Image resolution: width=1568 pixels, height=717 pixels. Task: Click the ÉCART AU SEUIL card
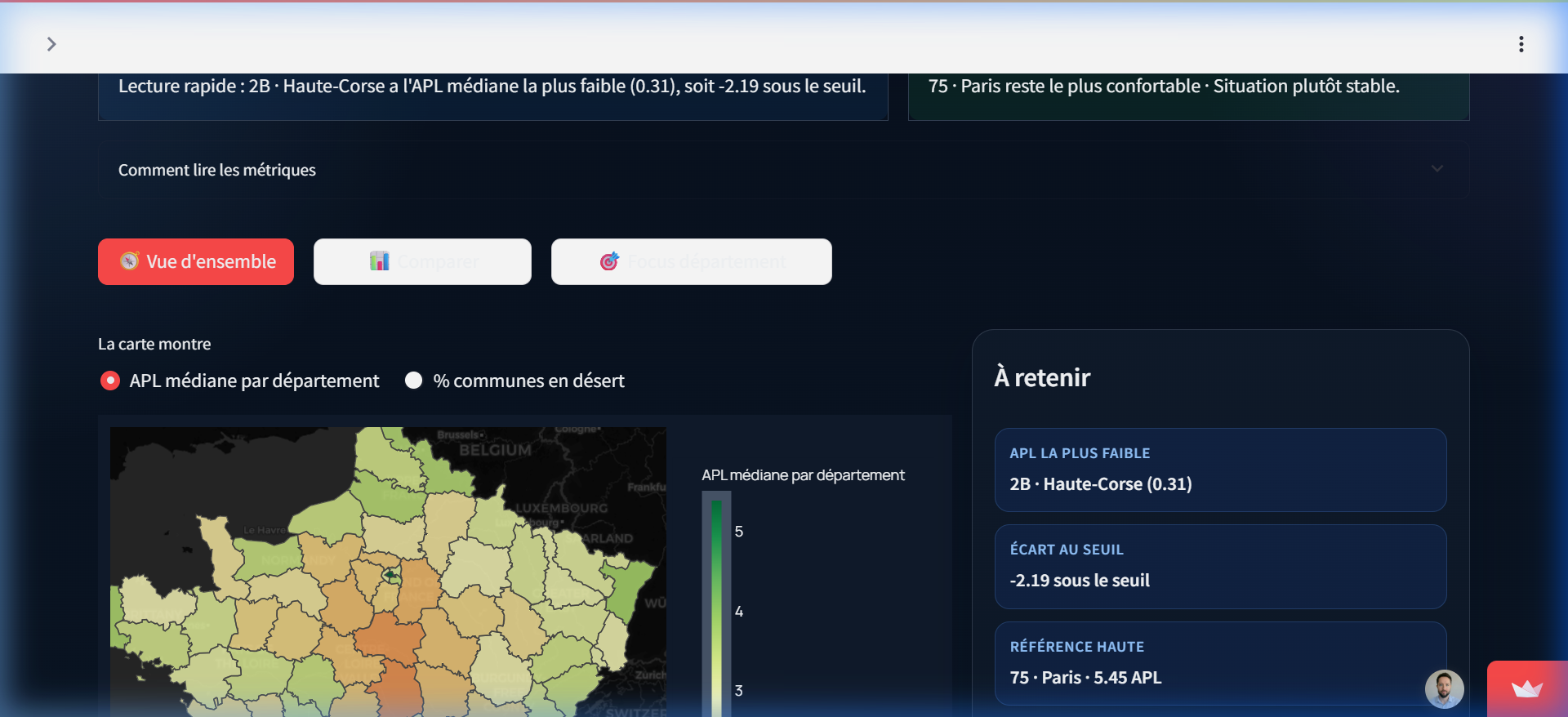coord(1220,567)
